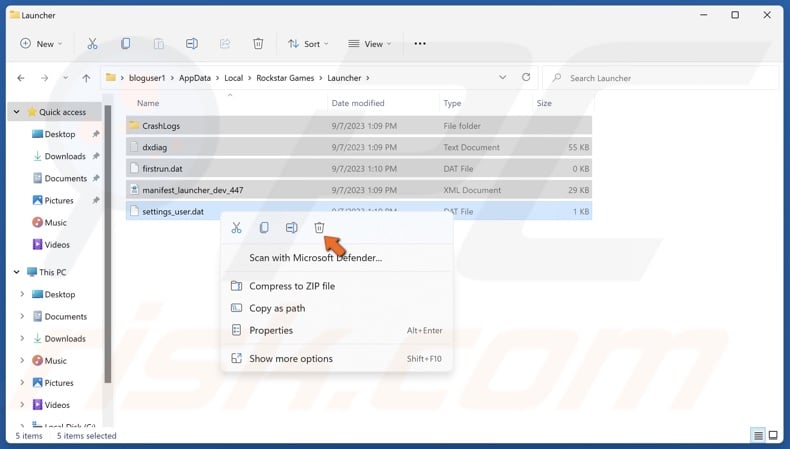Select This PC in navigation pane
790x449 pixels.
pos(52,272)
